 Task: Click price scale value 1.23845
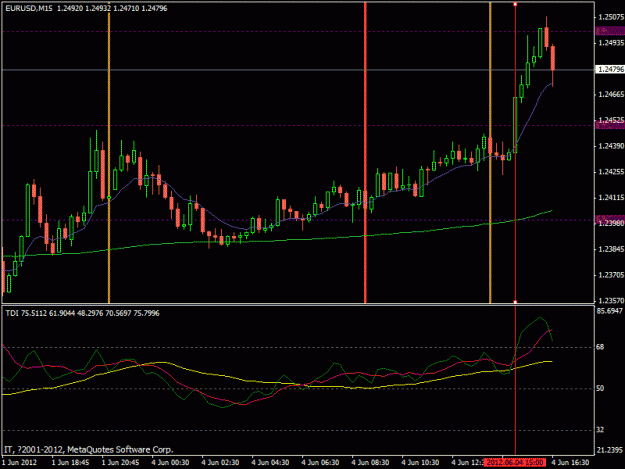coord(611,249)
